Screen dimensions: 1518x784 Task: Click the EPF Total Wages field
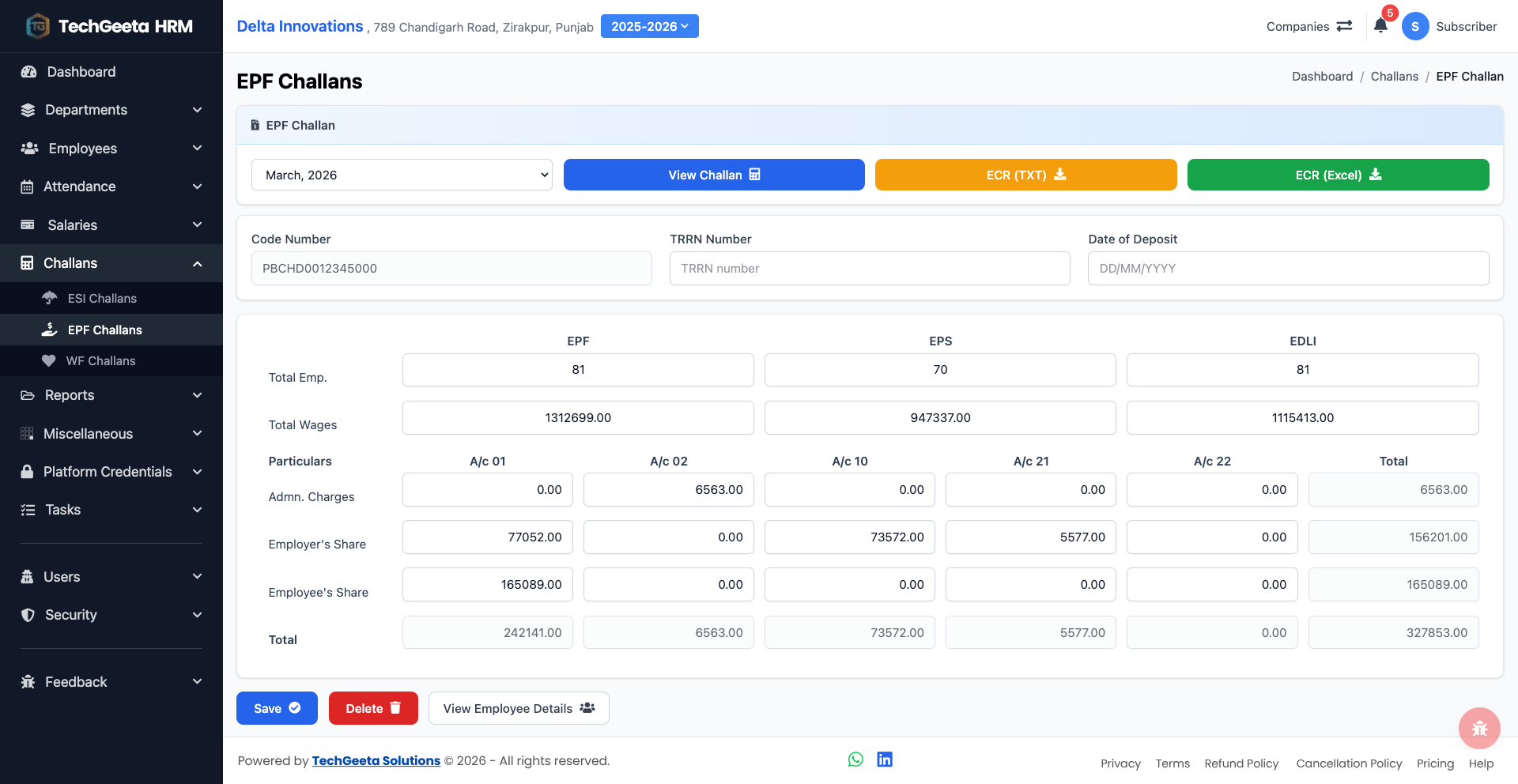click(578, 417)
